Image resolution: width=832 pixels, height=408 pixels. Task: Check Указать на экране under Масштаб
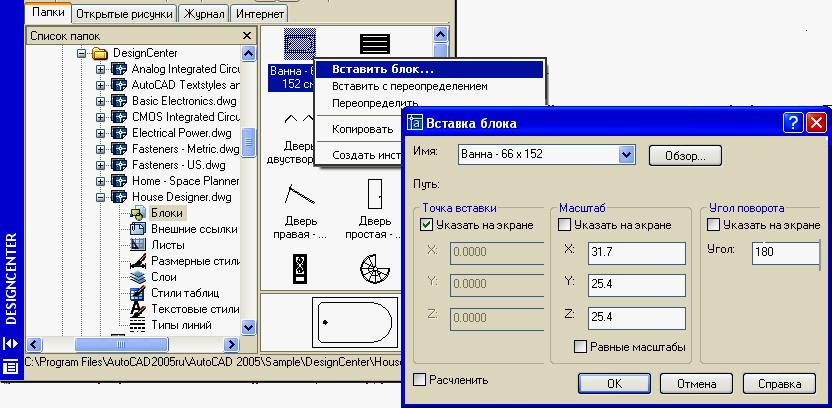[x=565, y=225]
